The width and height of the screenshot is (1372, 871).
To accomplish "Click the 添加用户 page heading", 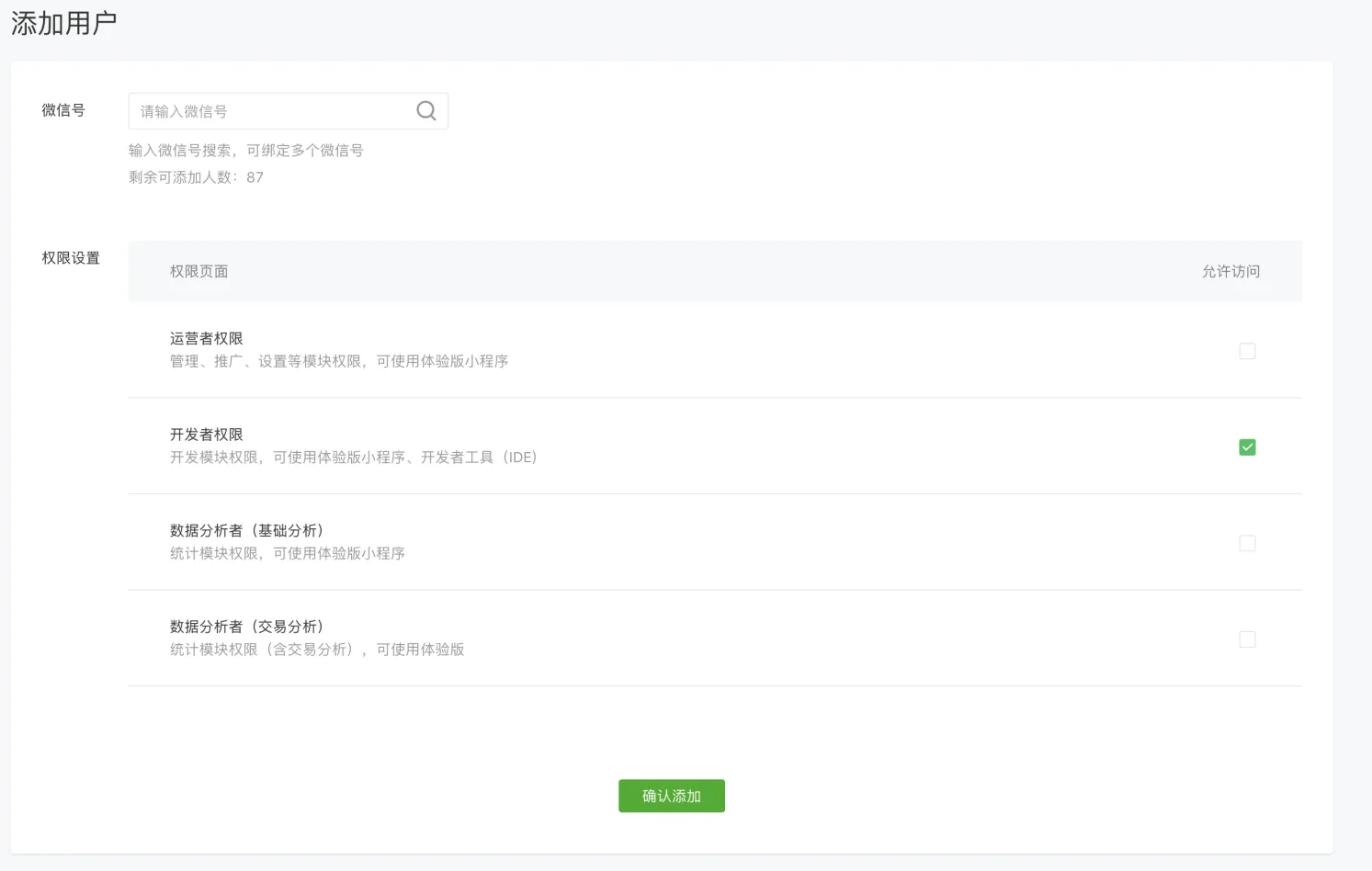I will click(64, 23).
